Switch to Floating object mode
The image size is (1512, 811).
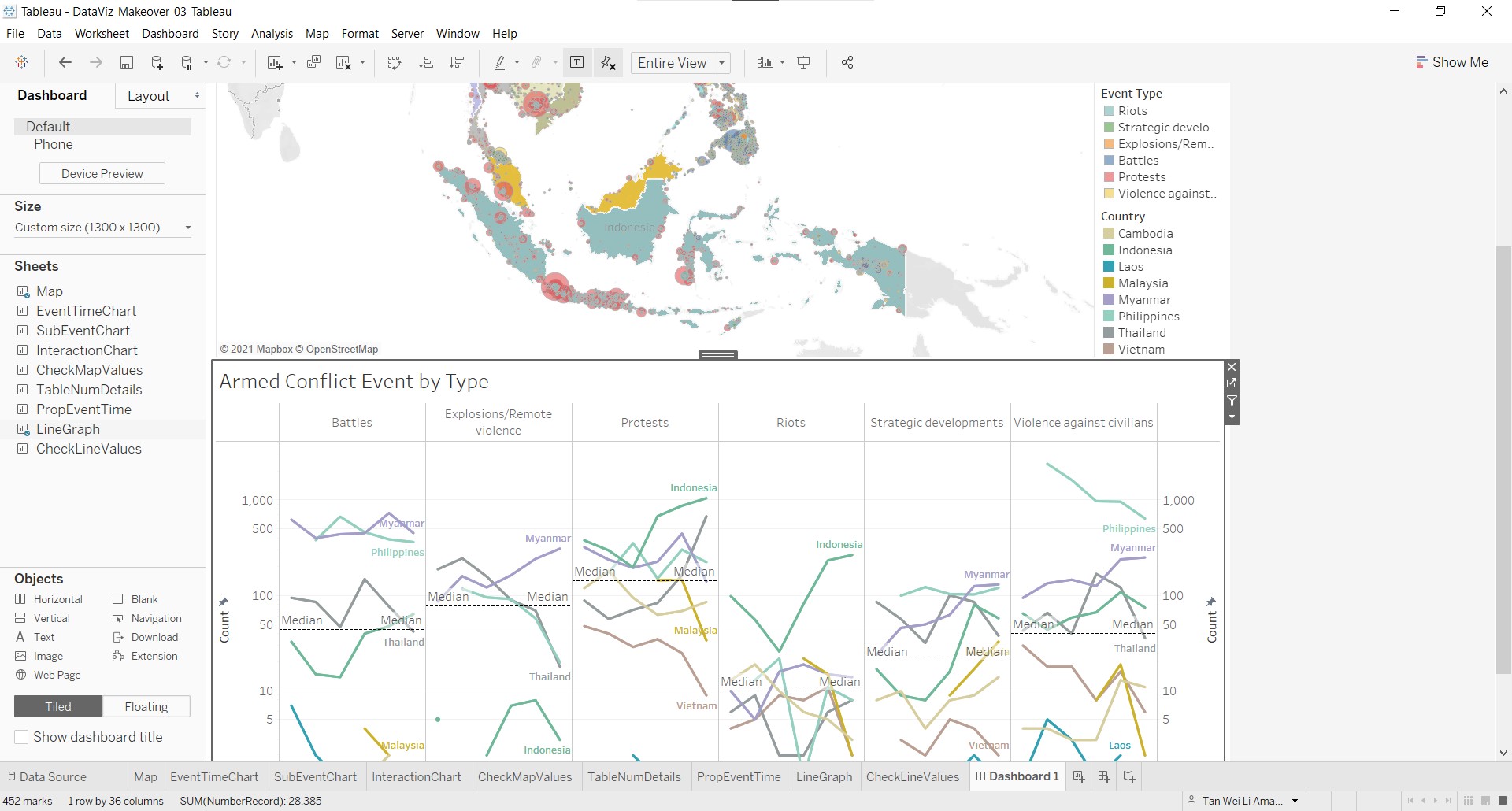coord(146,707)
